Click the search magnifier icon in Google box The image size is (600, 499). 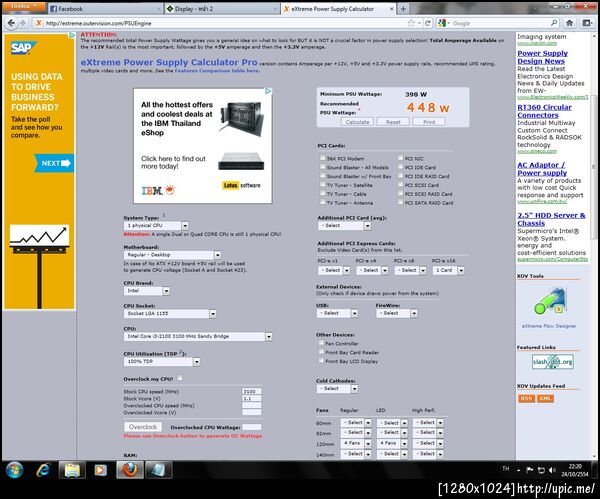[554, 23]
